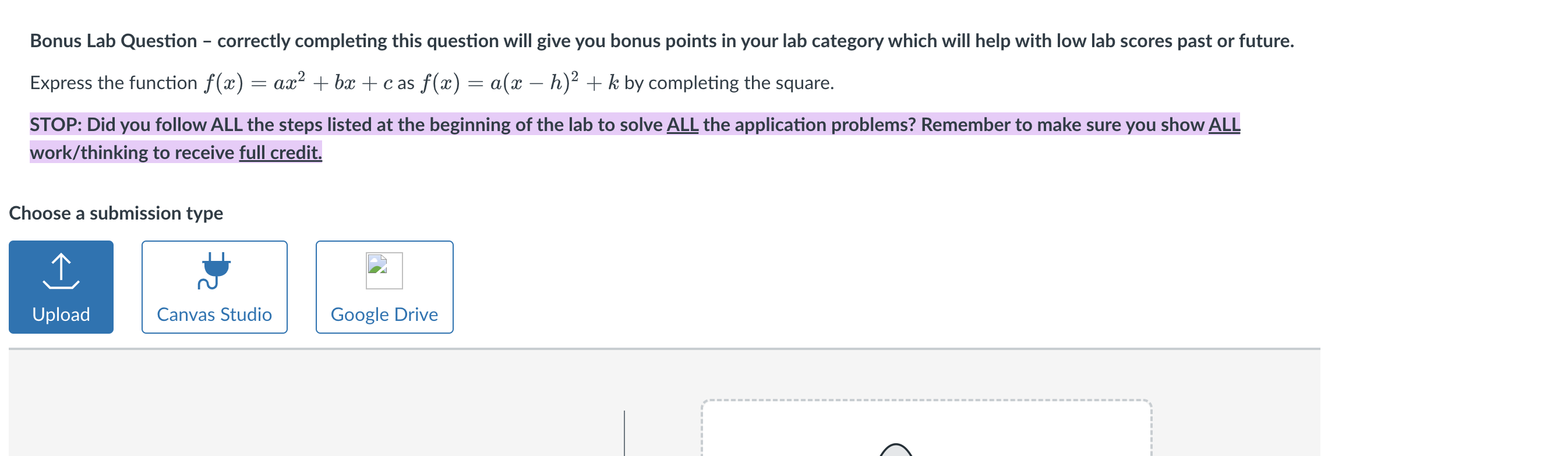
Task: Switch to the Canvas Studio submission type
Action: point(214,286)
